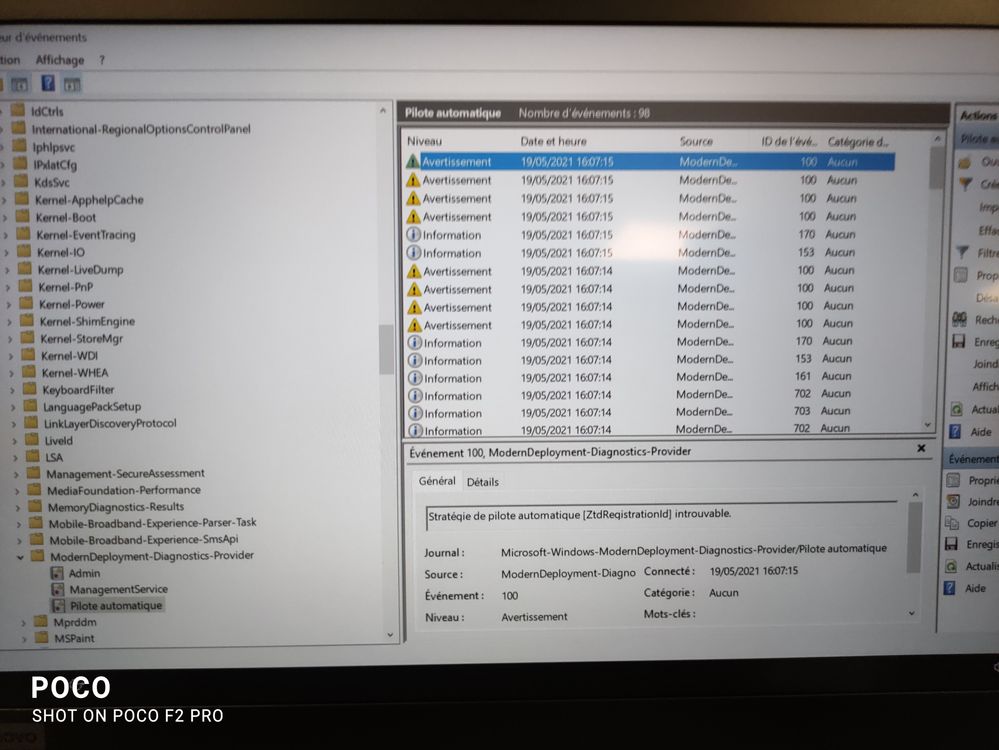
Task: Click the Filtrer funnel icon in Actions
Action: 963,253
